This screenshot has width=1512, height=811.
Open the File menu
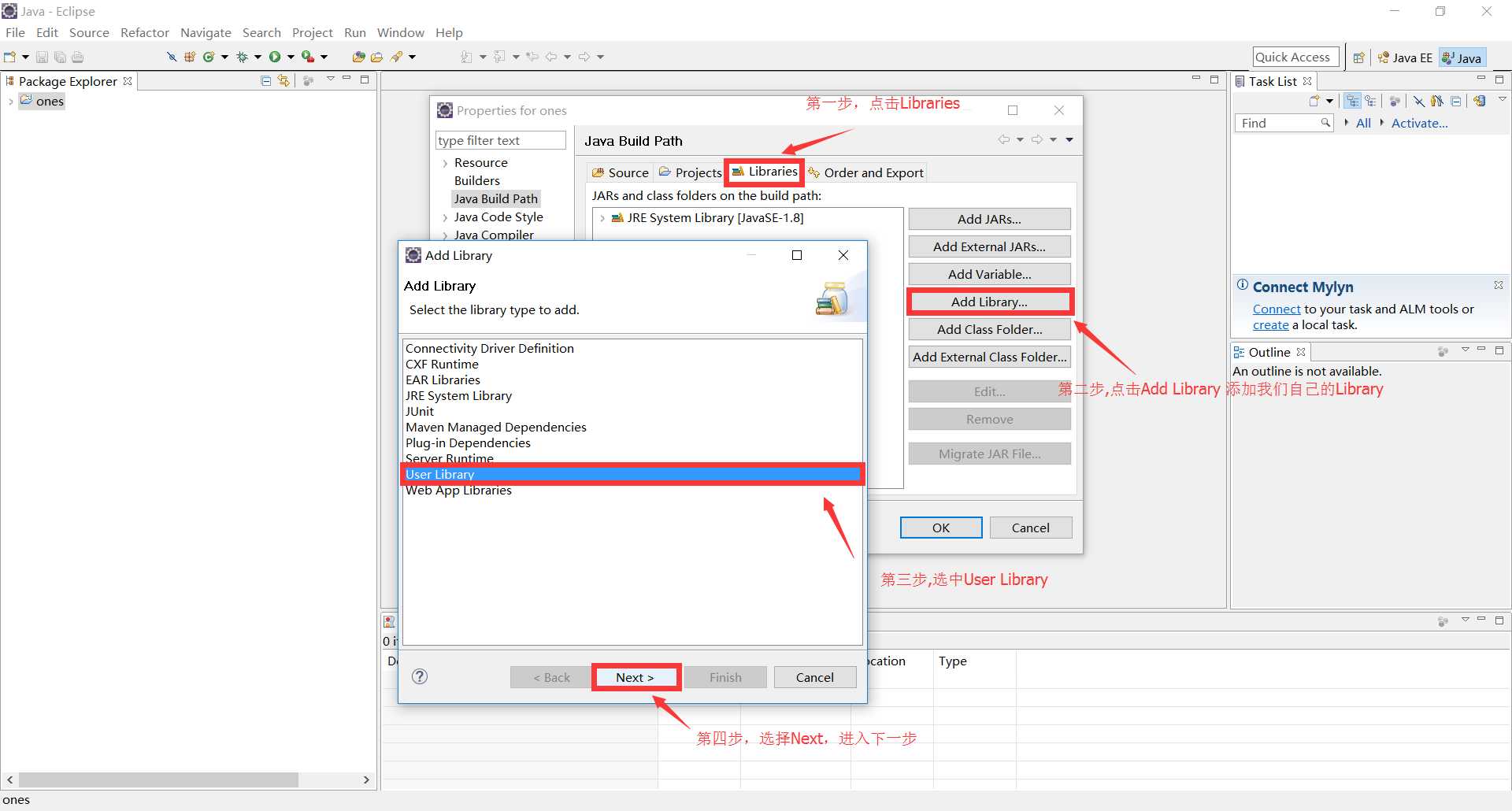15,32
